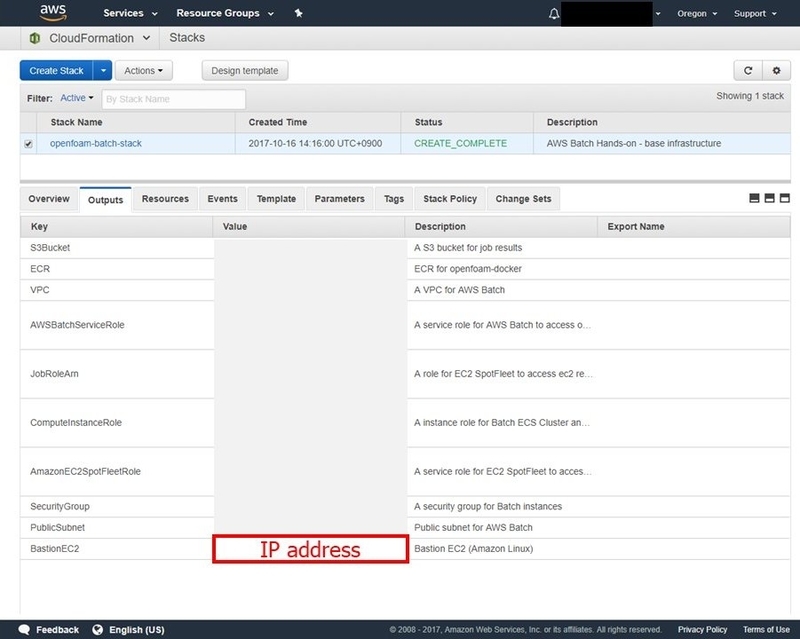Screen dimensions: 800x639
Task: Expand the Resource Groups menu
Action: point(224,13)
